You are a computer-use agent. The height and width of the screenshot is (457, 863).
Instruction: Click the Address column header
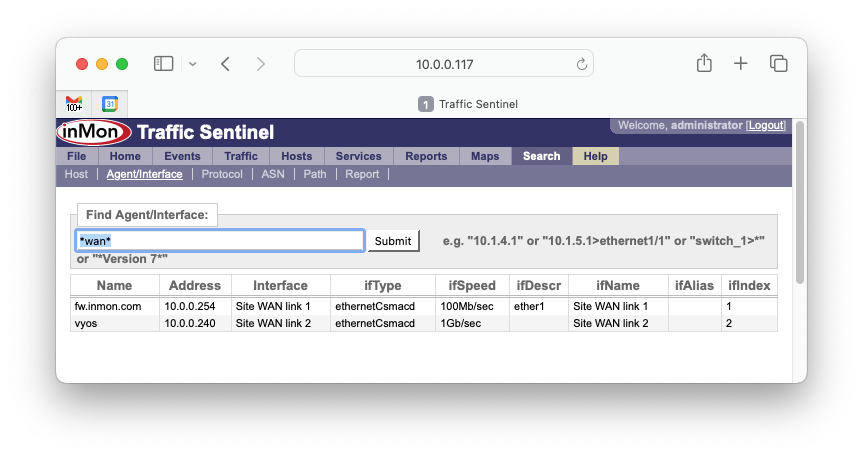pos(195,286)
